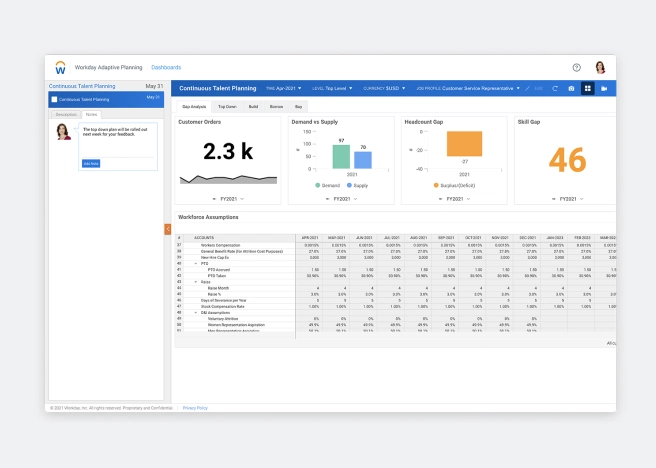Take a snapshot with the camera icon

click(571, 88)
